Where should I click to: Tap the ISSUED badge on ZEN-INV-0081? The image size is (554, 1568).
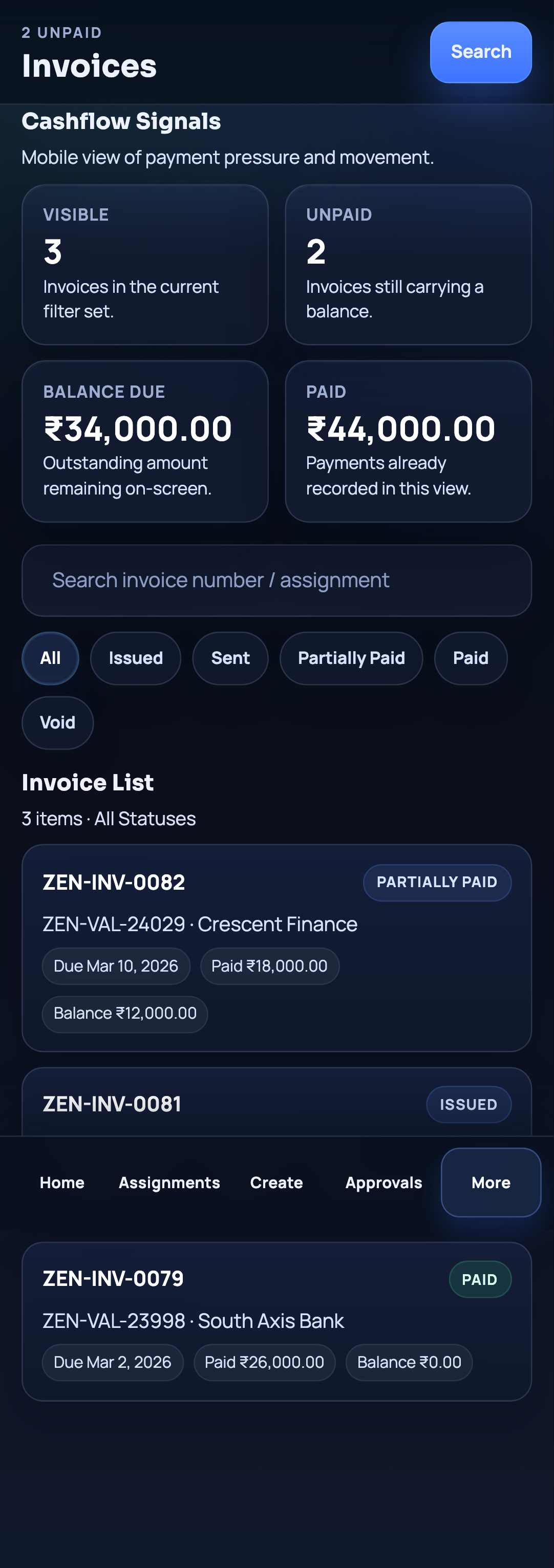click(x=468, y=1104)
